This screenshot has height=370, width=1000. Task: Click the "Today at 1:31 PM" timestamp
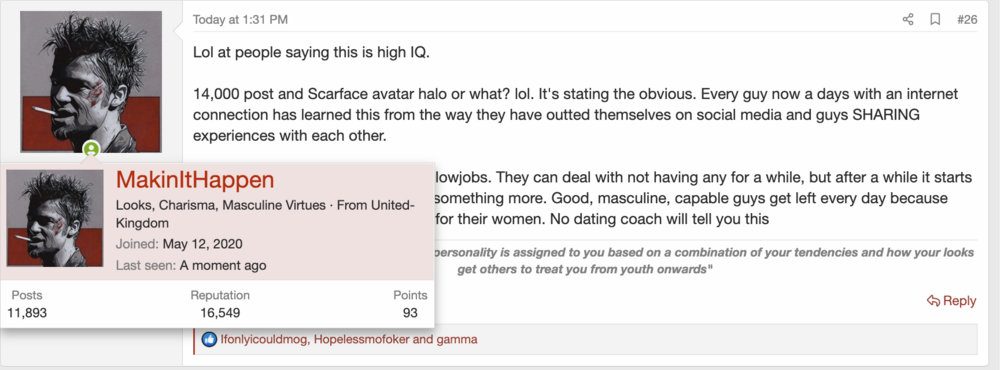pos(240,20)
